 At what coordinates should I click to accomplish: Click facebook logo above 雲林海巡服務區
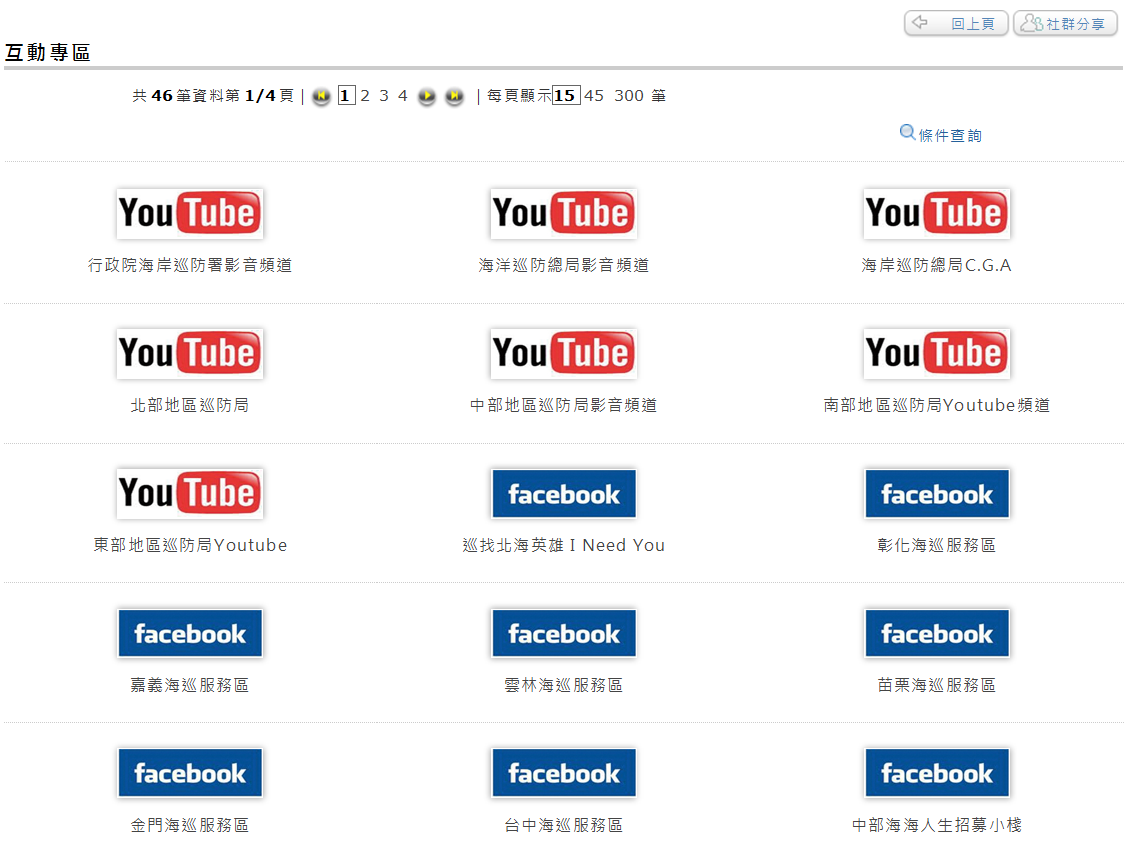pos(564,633)
